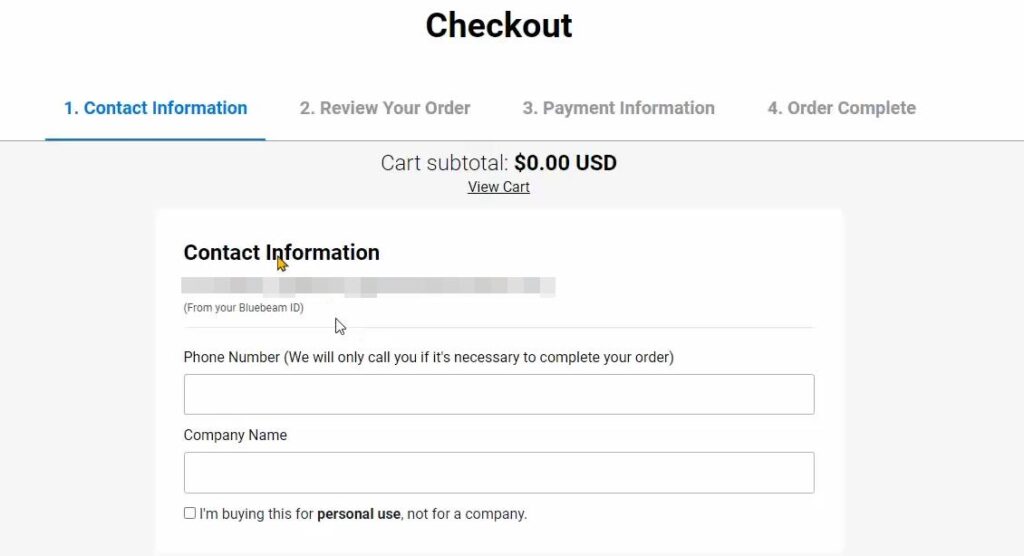The height and width of the screenshot is (556, 1024).
Task: Open the View Cart link
Action: click(499, 187)
